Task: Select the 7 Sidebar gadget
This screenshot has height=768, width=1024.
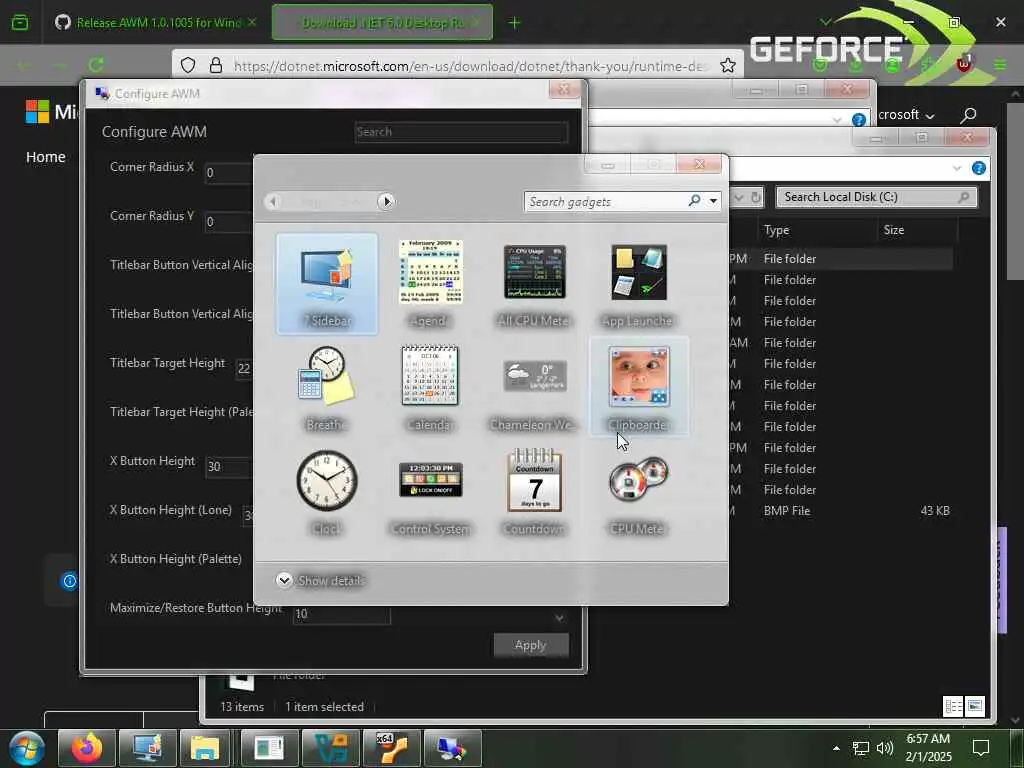Action: tap(327, 284)
